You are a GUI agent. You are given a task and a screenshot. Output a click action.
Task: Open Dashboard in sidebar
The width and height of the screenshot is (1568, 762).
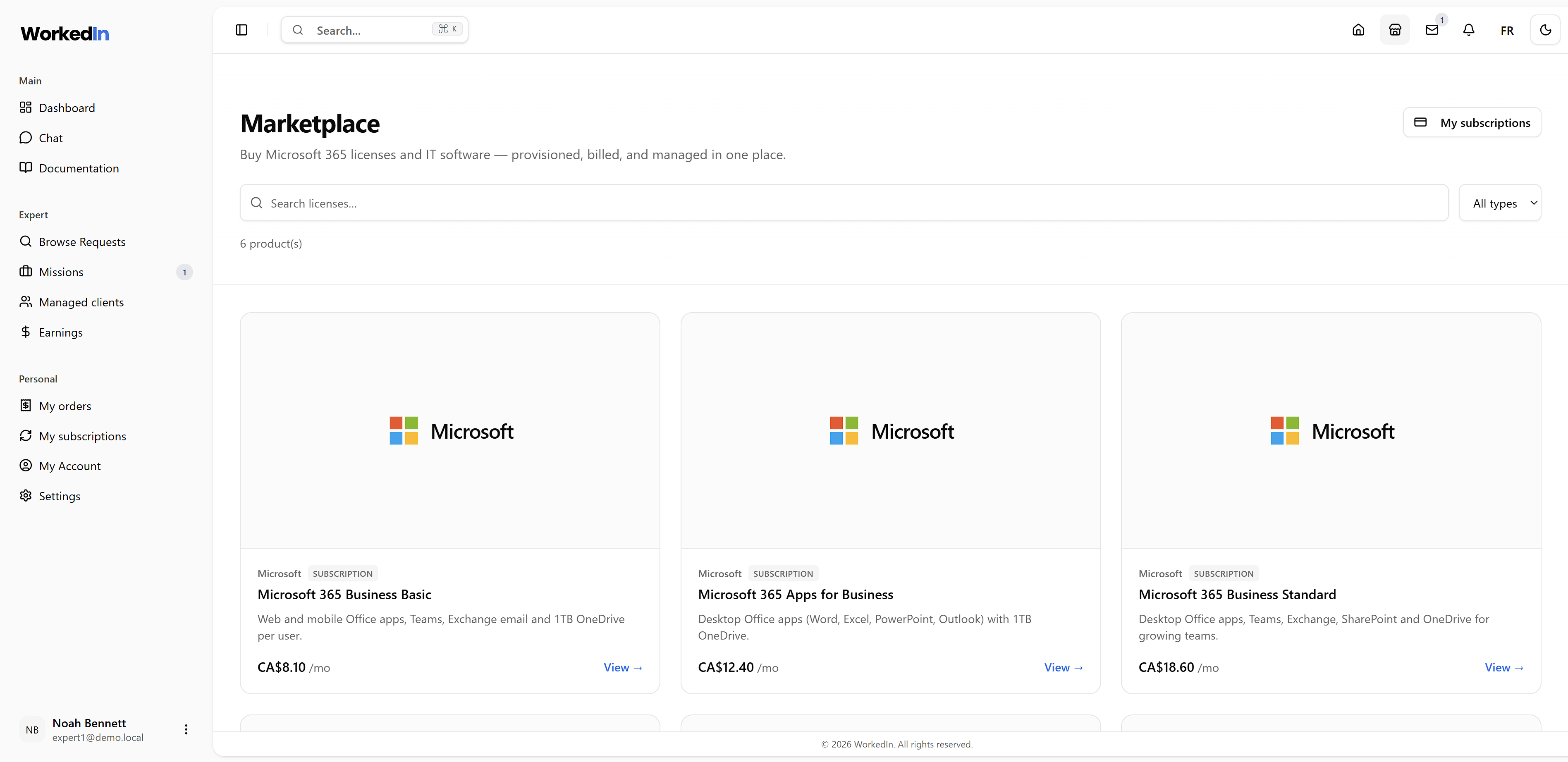coord(106,108)
